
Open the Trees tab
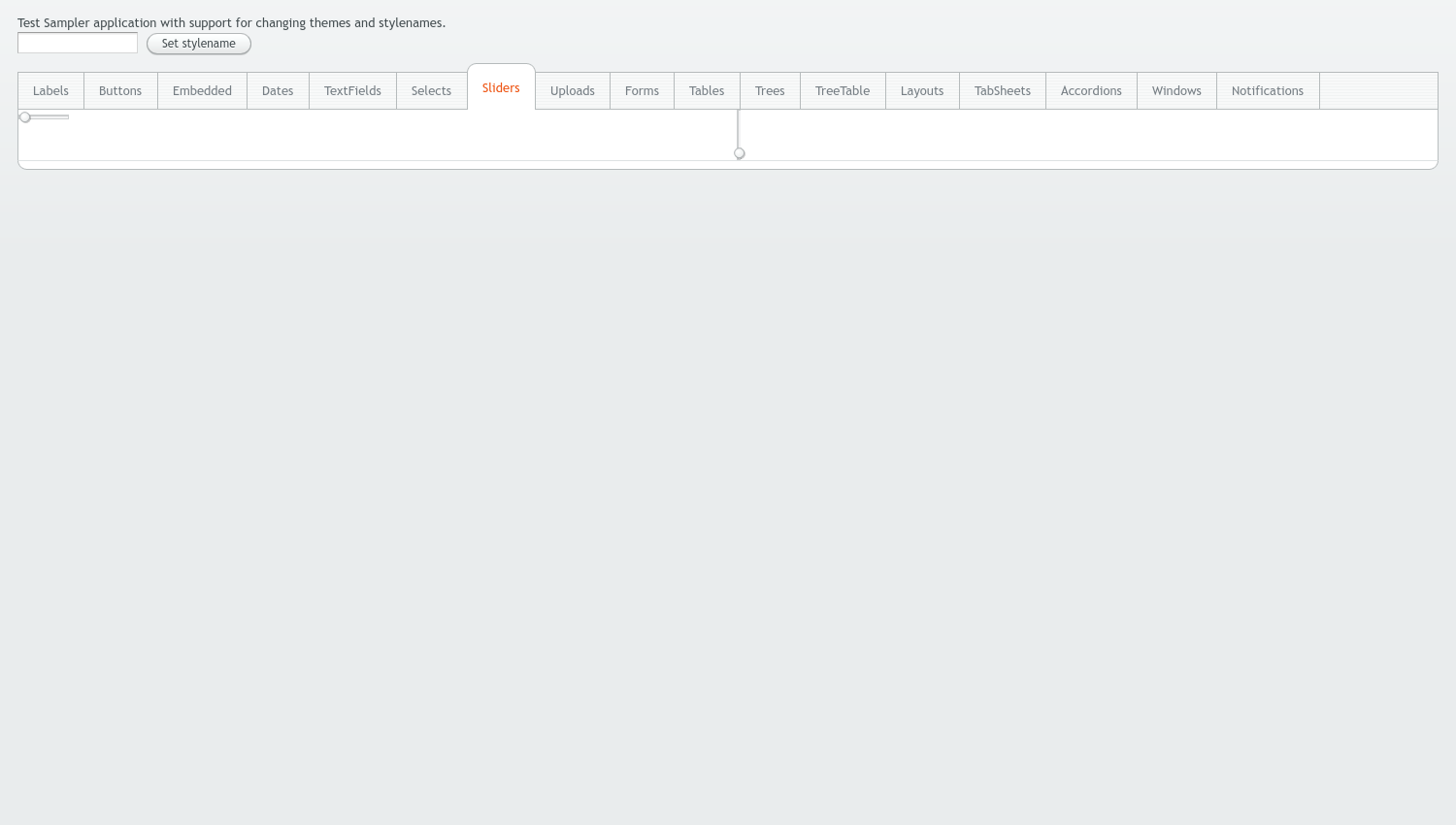click(x=770, y=91)
